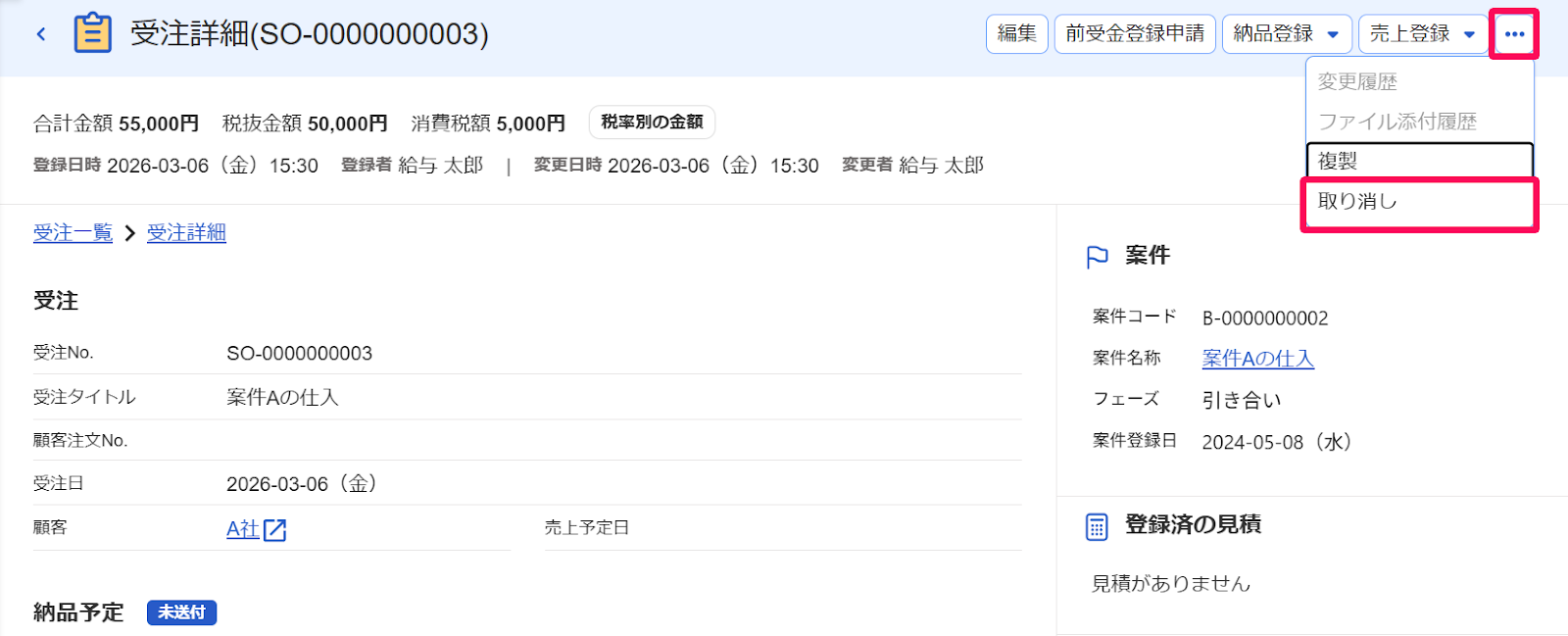
Task: Go back using the left chevron arrow
Action: [x=41, y=34]
